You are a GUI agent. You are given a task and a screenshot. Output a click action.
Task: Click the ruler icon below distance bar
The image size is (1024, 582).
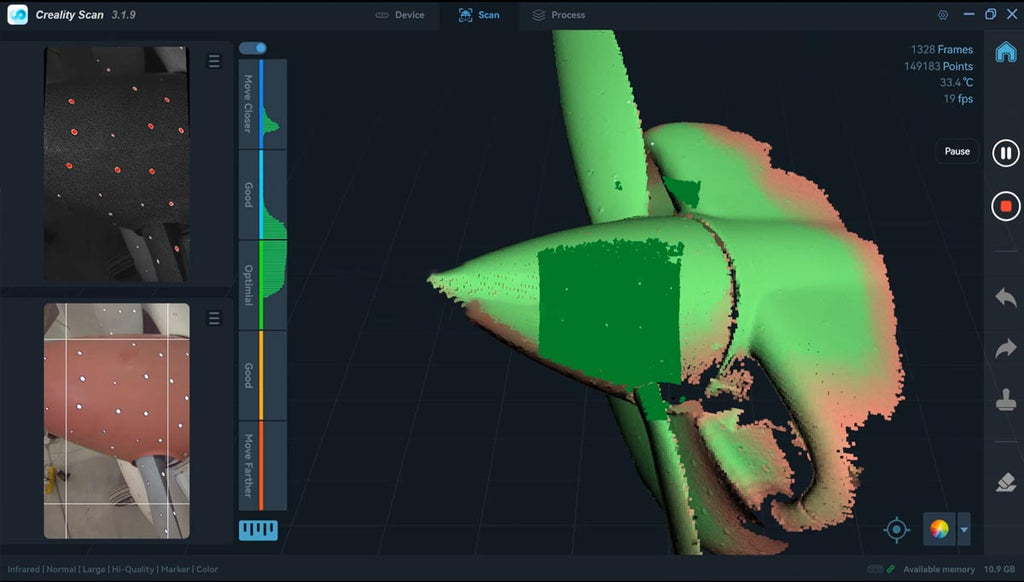pos(258,530)
